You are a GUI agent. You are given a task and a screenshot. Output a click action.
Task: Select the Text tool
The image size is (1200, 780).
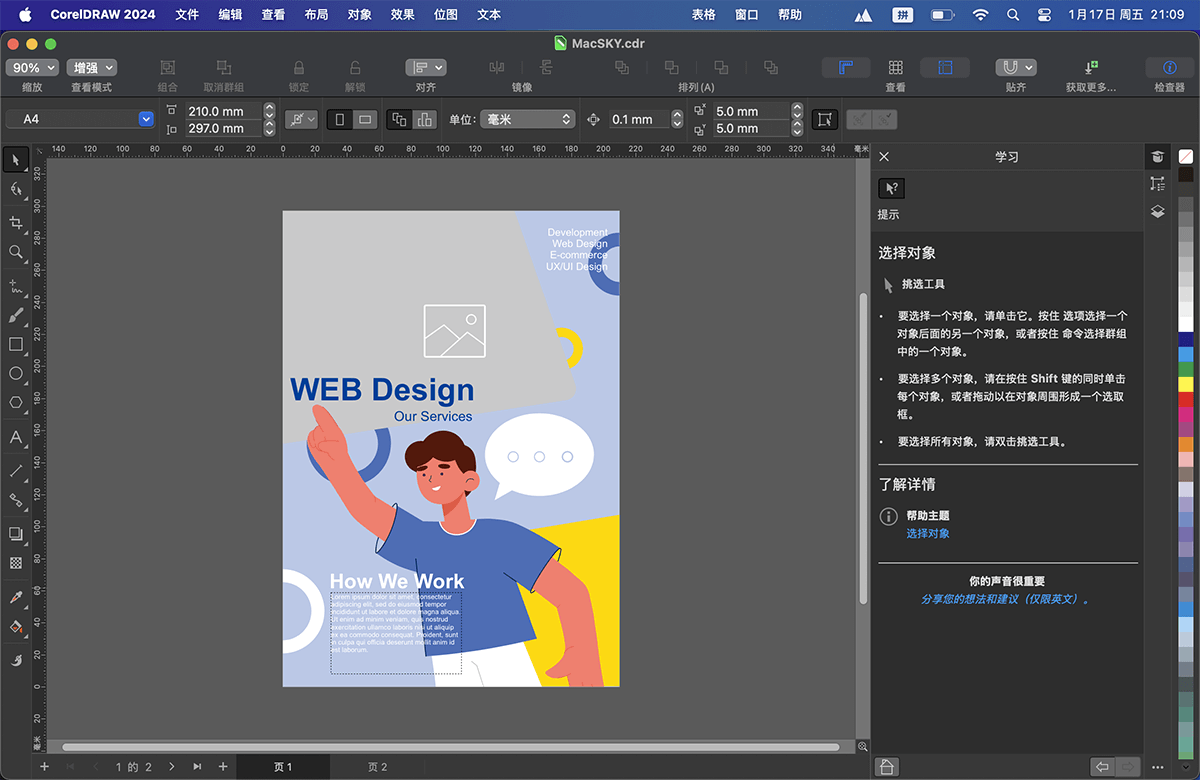point(16,437)
